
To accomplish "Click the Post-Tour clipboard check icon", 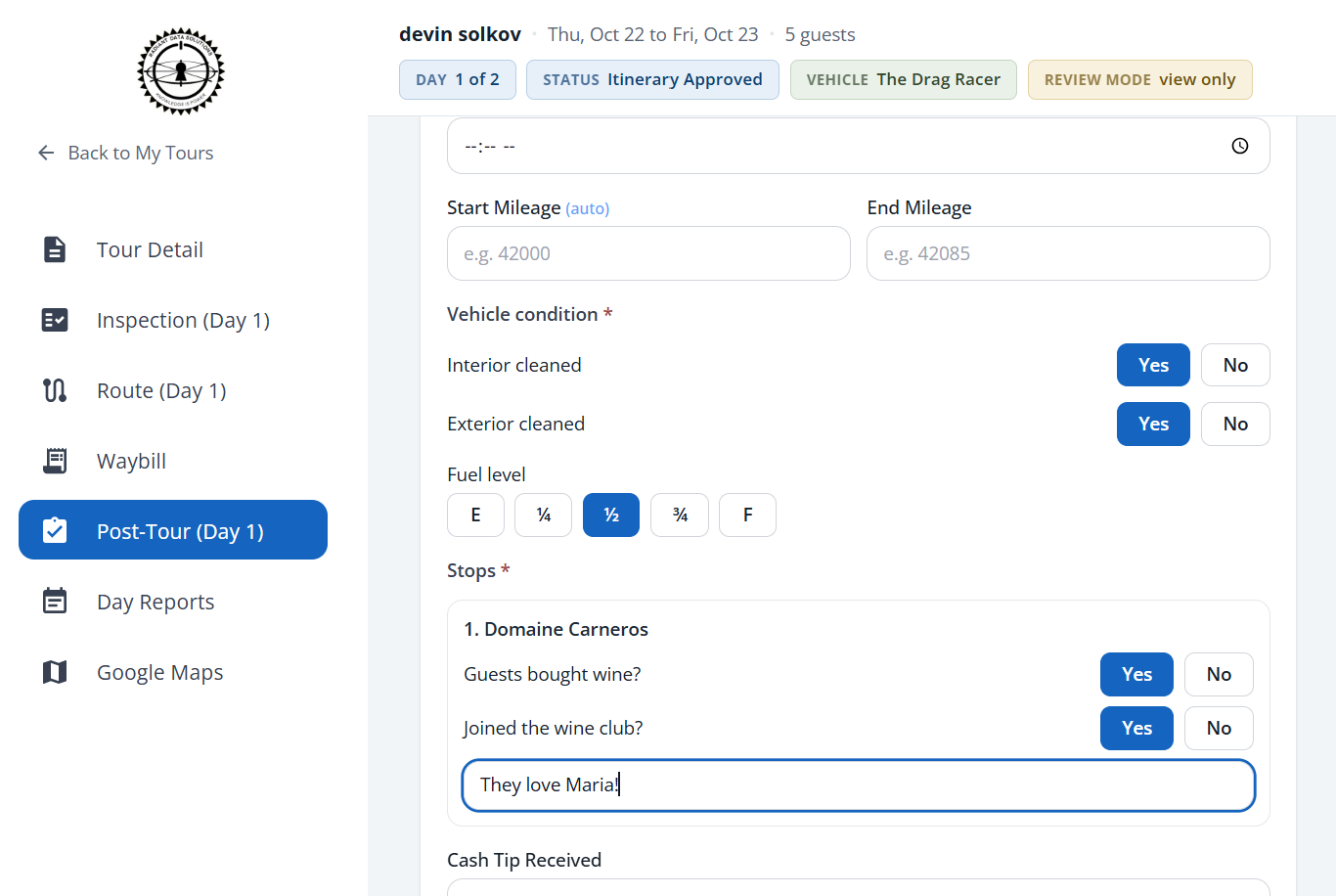I will 55,530.
